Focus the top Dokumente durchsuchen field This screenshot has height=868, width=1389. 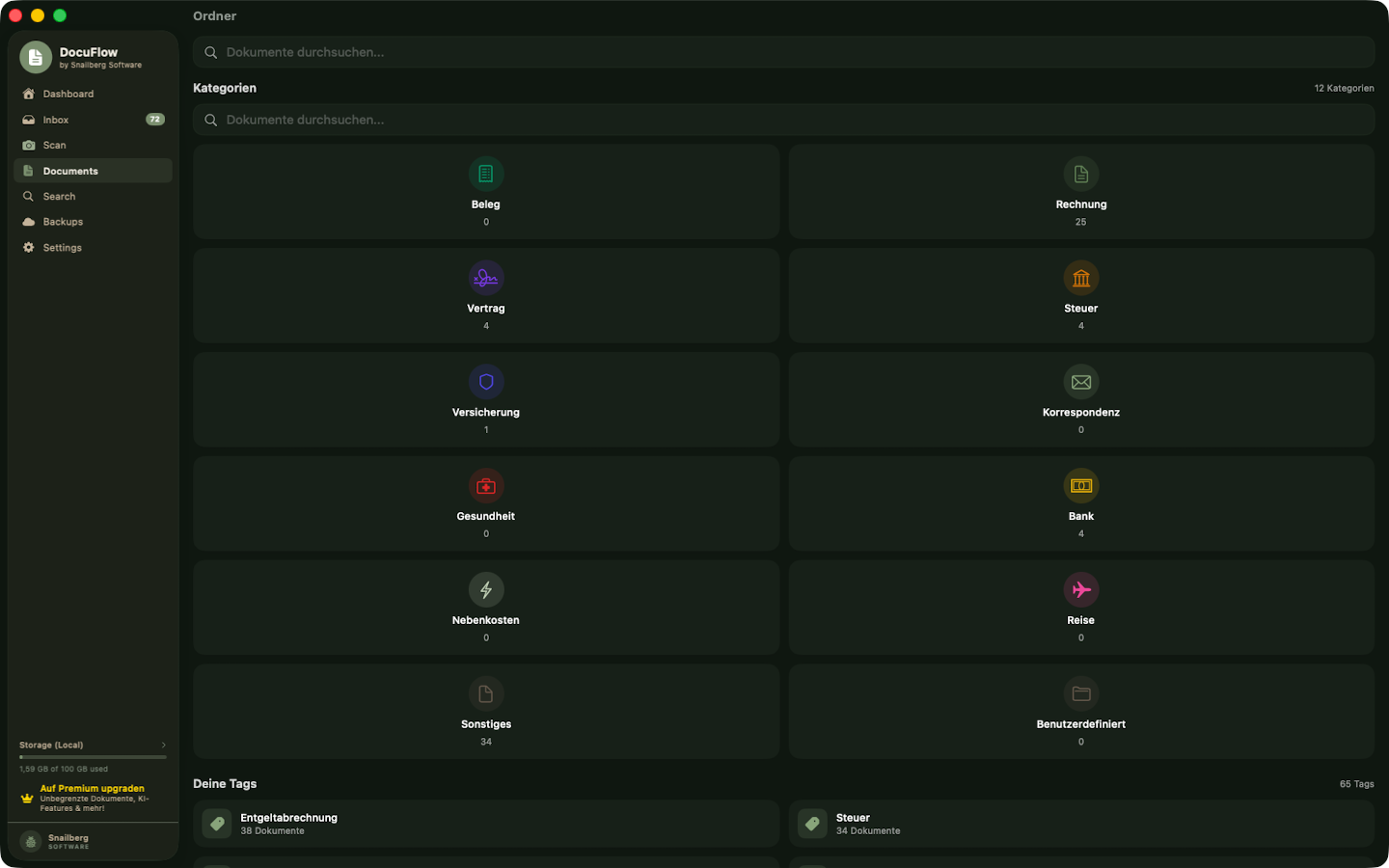(783, 52)
